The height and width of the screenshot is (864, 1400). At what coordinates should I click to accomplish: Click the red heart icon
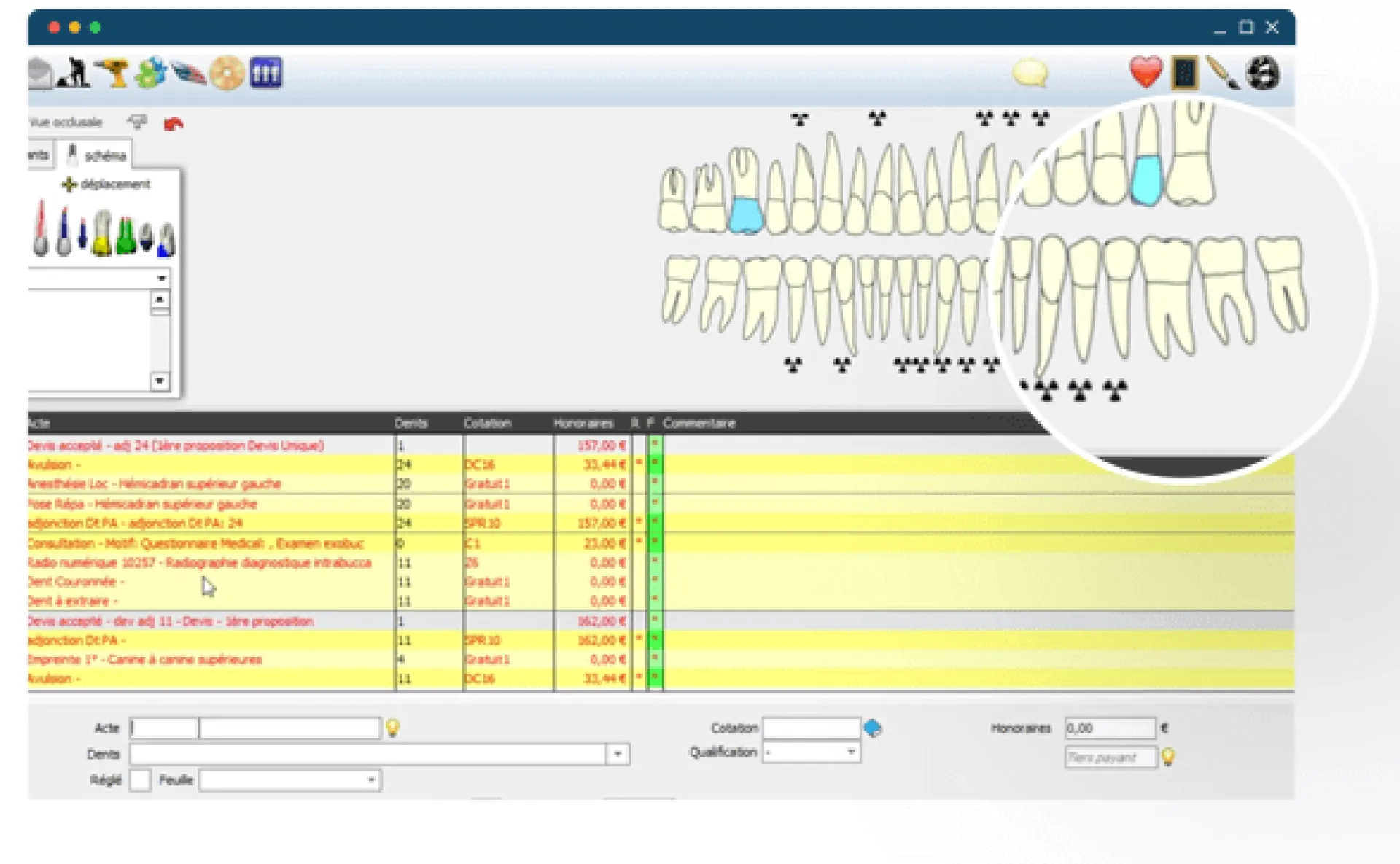(x=1145, y=73)
